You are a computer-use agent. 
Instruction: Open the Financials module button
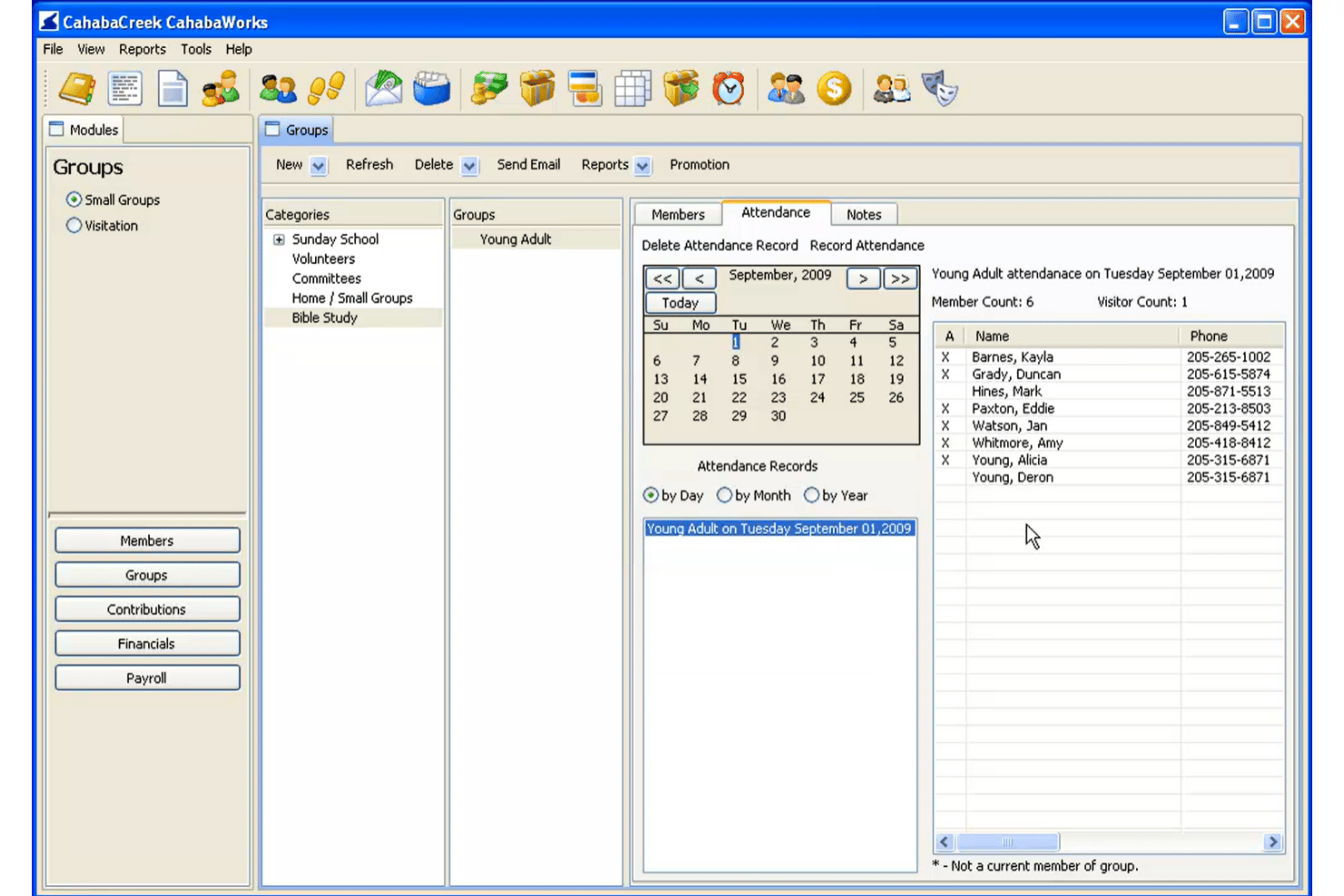point(147,644)
